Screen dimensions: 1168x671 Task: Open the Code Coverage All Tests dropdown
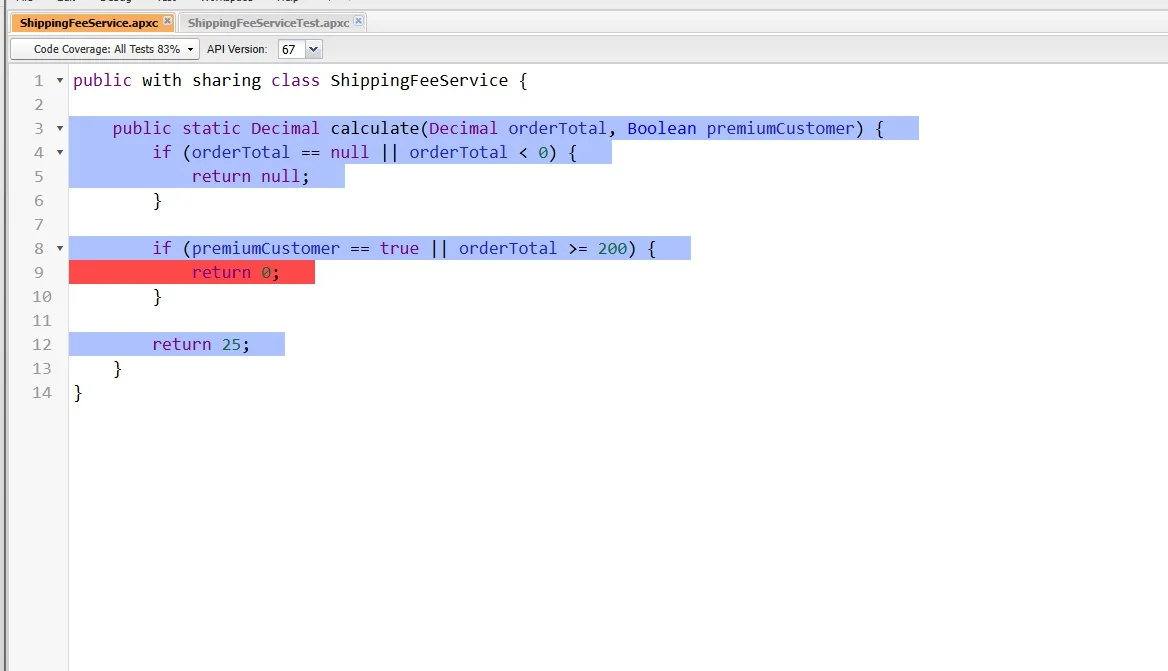[x=106, y=49]
